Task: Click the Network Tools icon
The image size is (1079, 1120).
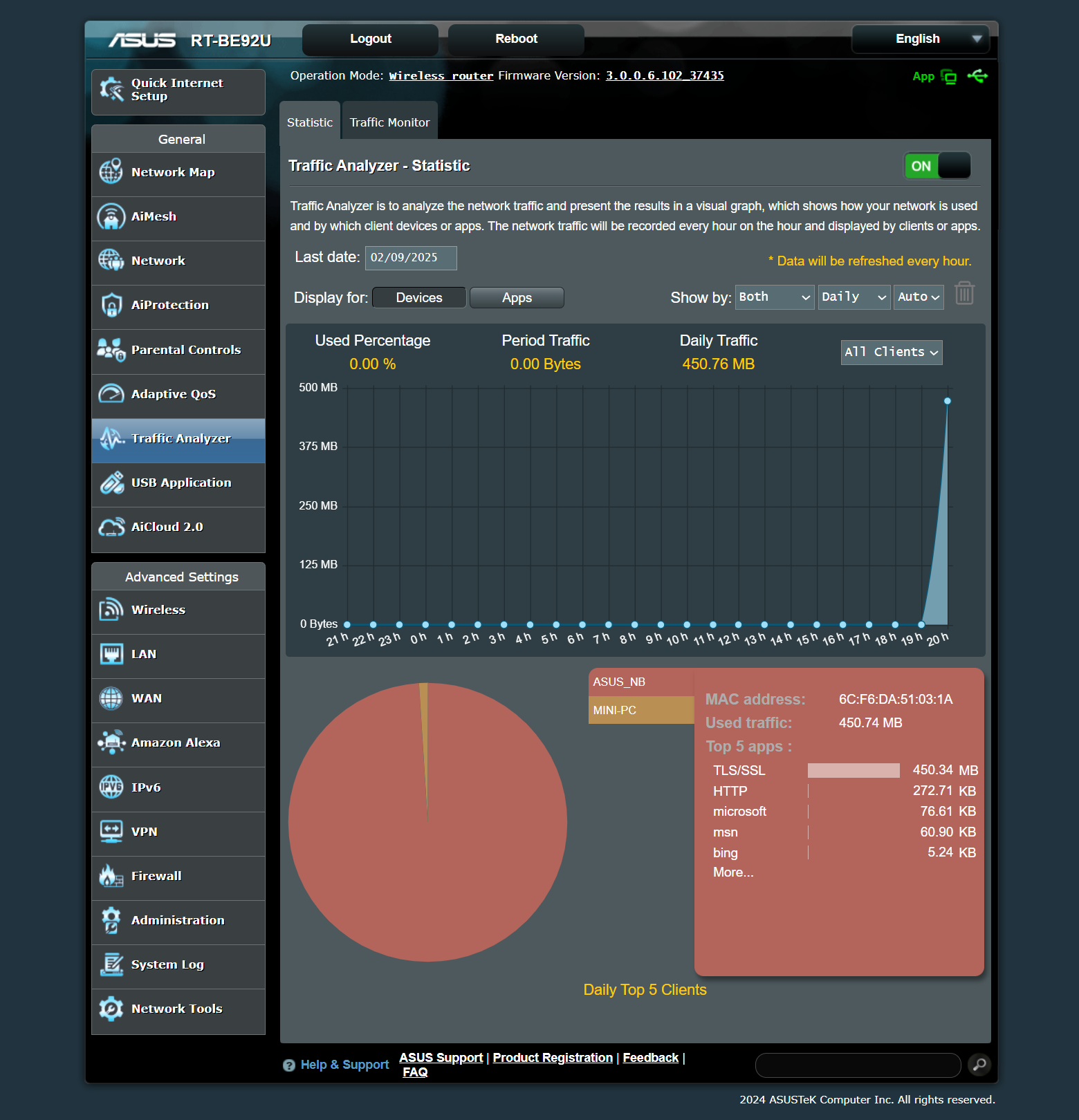Action: (x=111, y=1009)
